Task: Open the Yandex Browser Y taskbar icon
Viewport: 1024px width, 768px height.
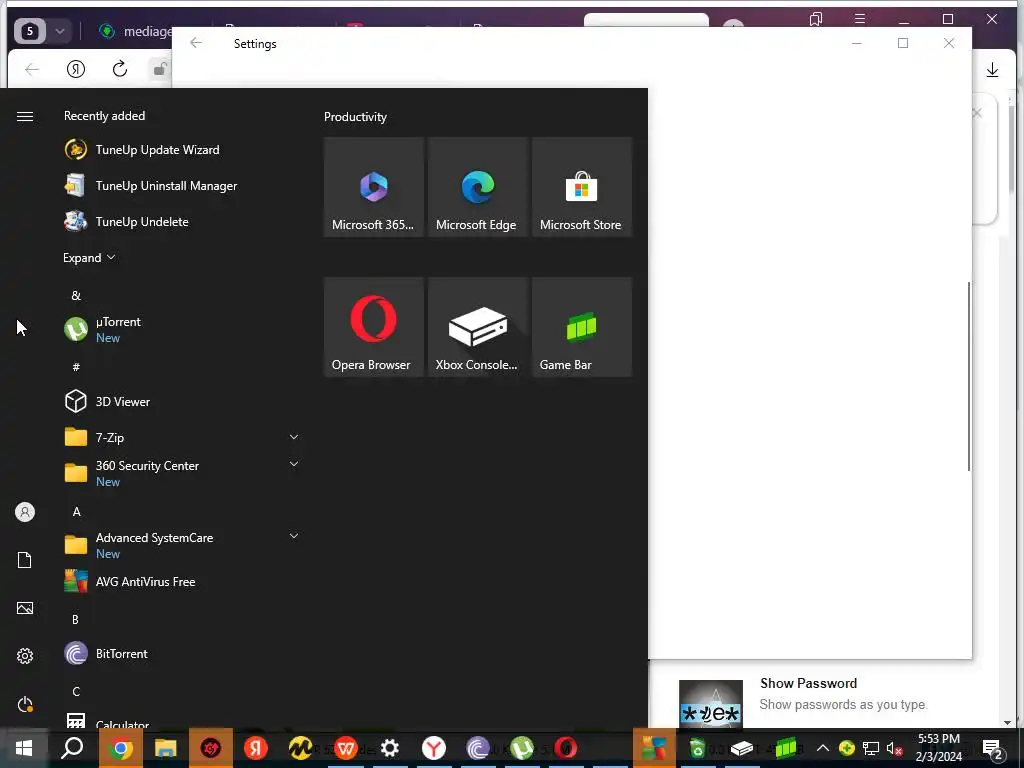Action: pos(434,748)
